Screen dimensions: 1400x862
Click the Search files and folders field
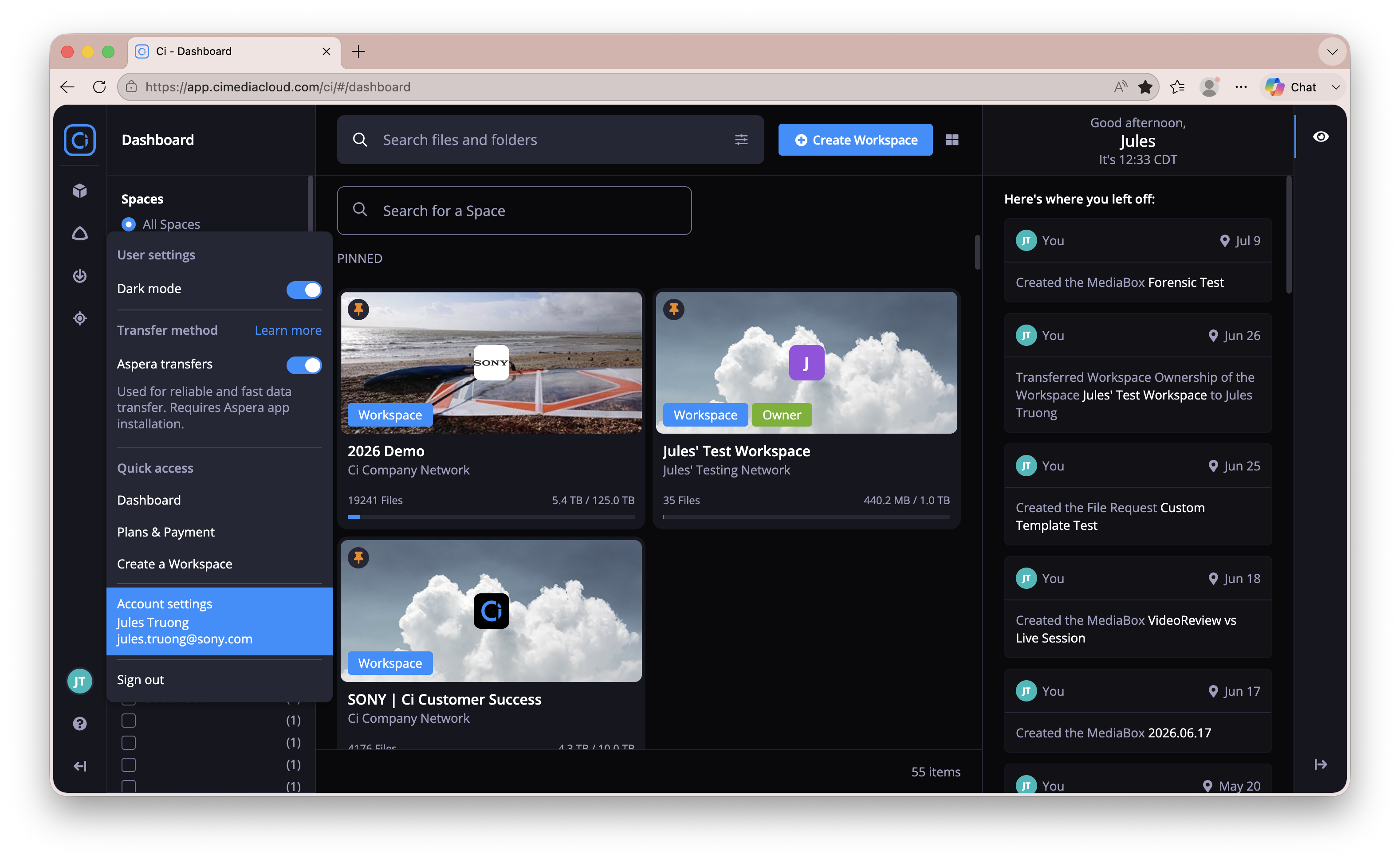[x=551, y=140]
